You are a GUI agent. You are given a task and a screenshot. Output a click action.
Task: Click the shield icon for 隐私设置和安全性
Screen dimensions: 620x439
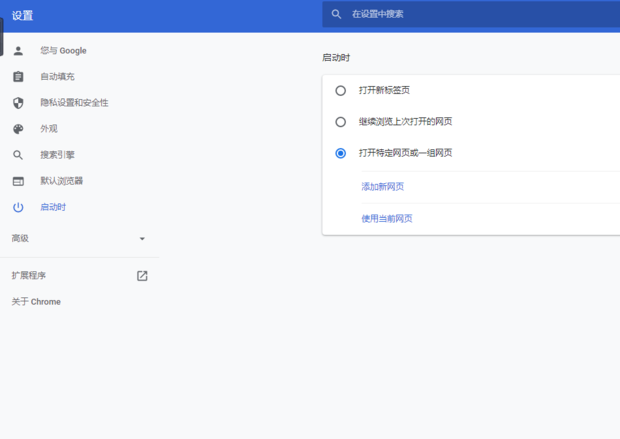click(18, 103)
